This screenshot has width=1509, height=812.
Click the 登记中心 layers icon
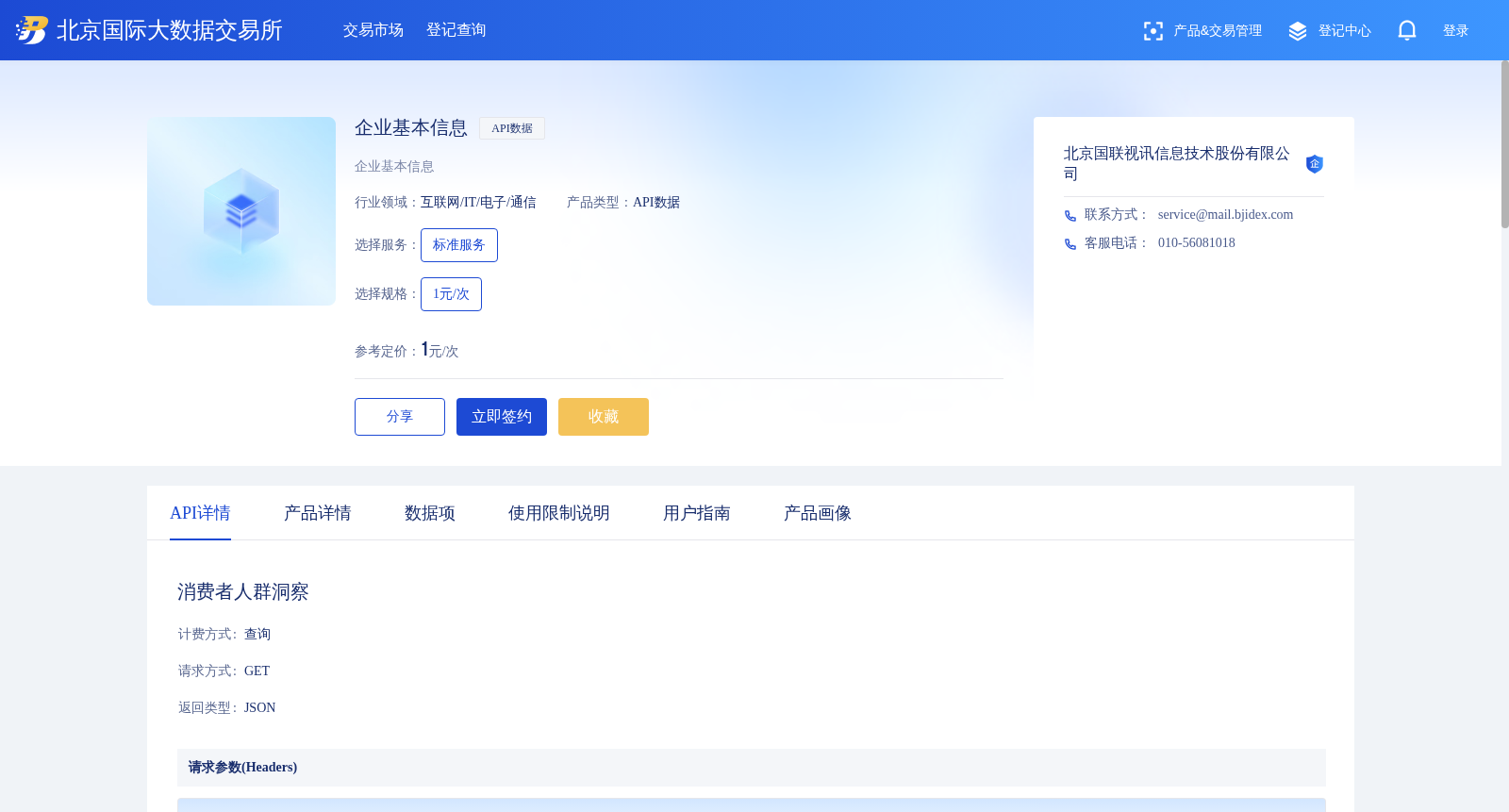point(1298,31)
